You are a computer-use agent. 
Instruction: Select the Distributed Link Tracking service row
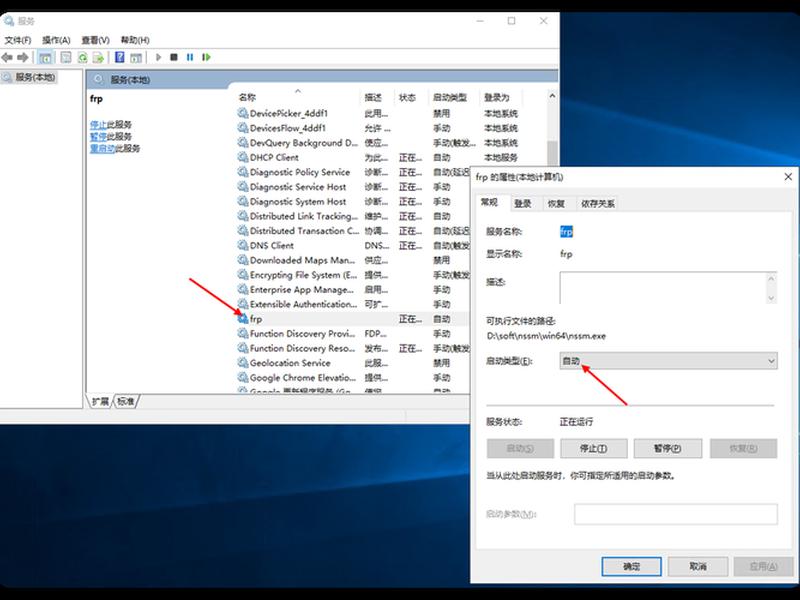click(352, 216)
